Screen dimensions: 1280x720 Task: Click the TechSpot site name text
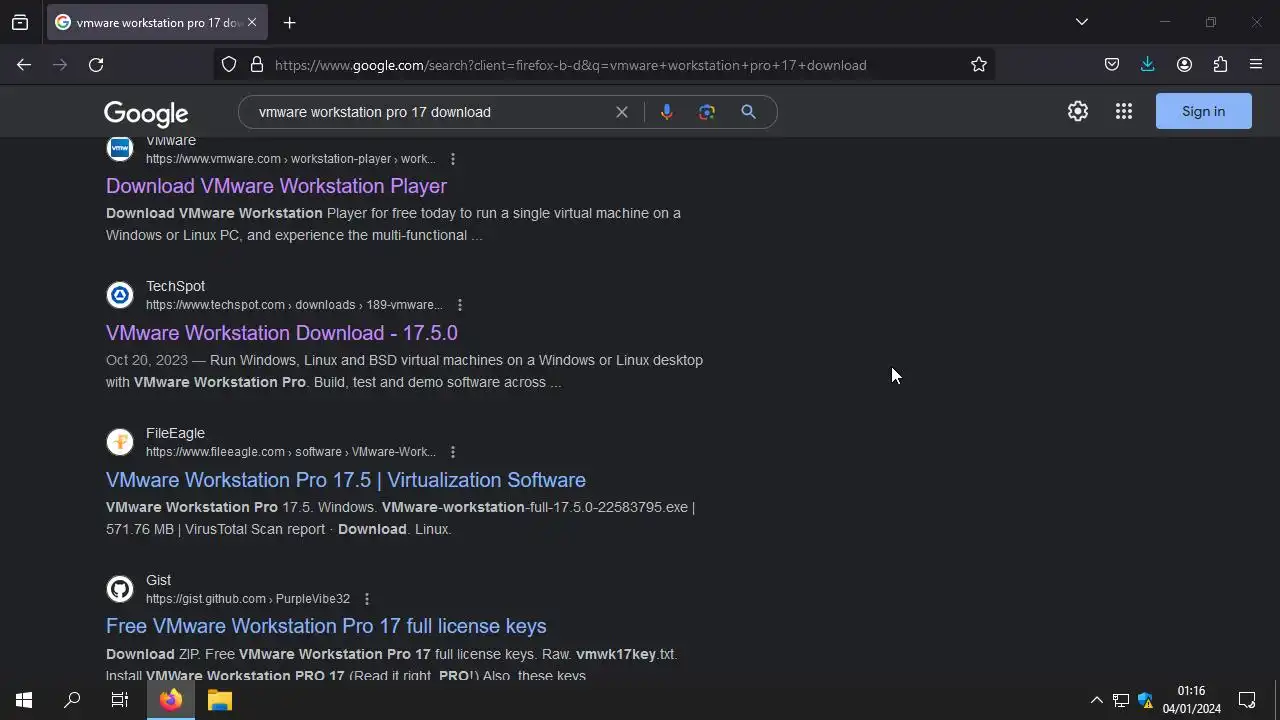(x=175, y=286)
